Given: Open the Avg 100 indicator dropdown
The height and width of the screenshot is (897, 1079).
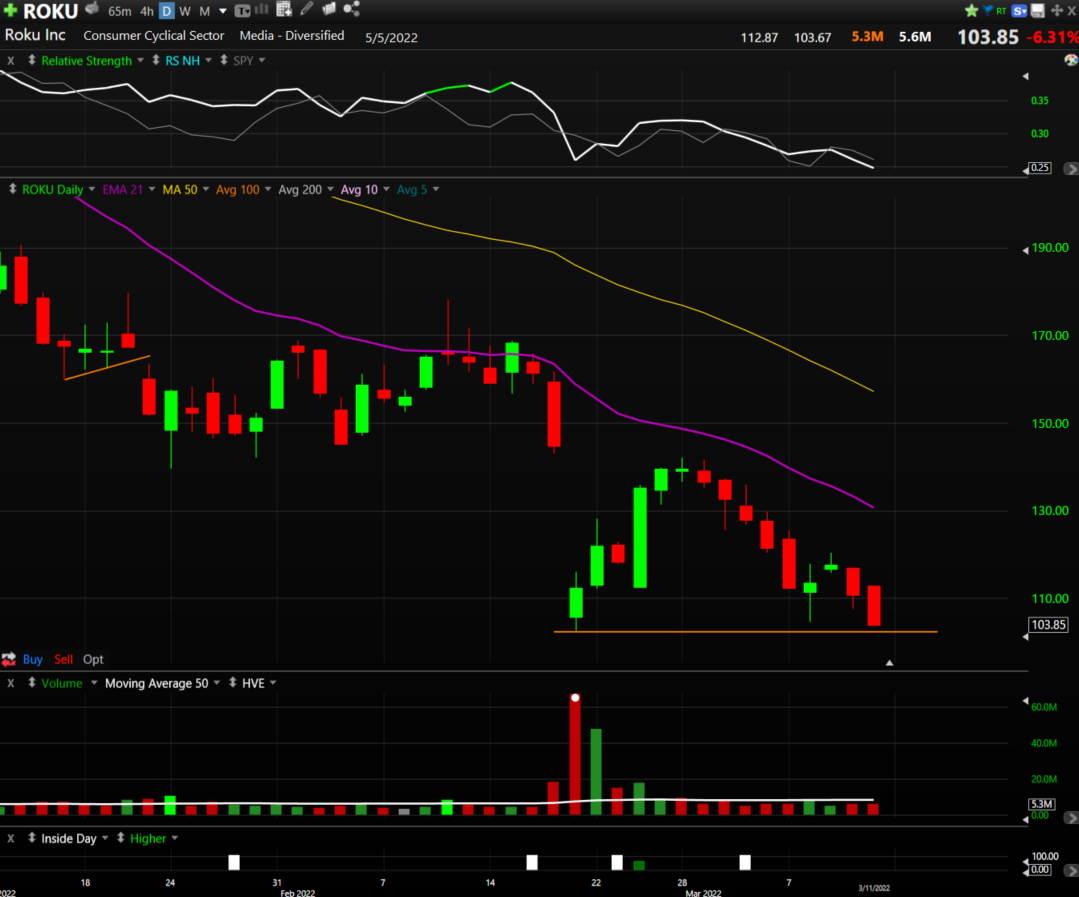Looking at the screenshot, I should tap(268, 188).
